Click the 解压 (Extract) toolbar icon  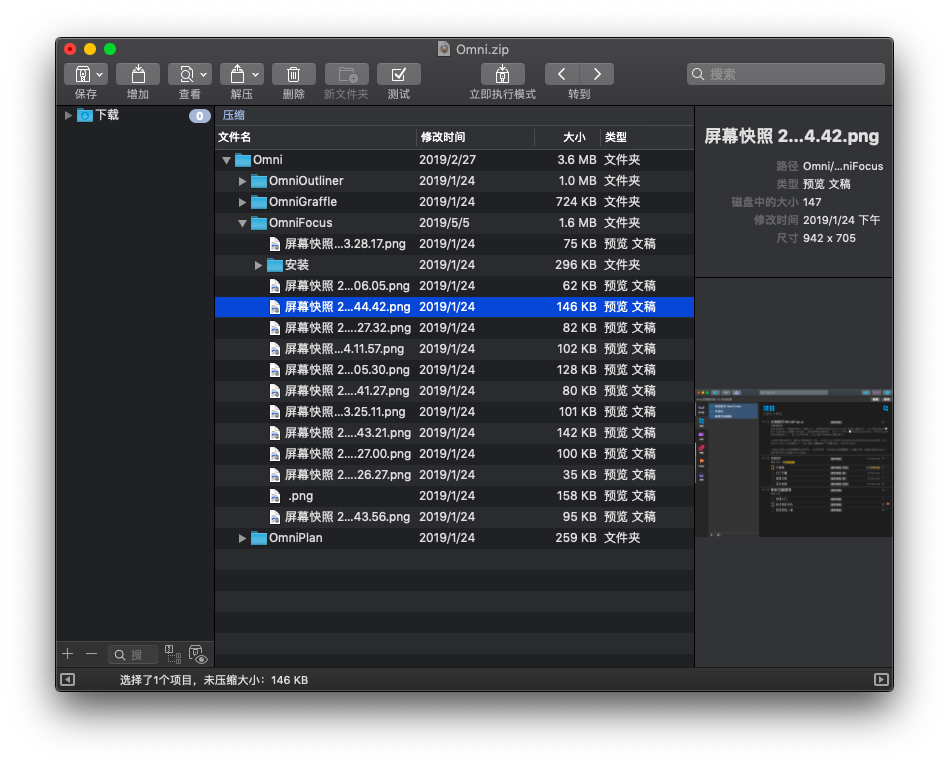(236, 74)
